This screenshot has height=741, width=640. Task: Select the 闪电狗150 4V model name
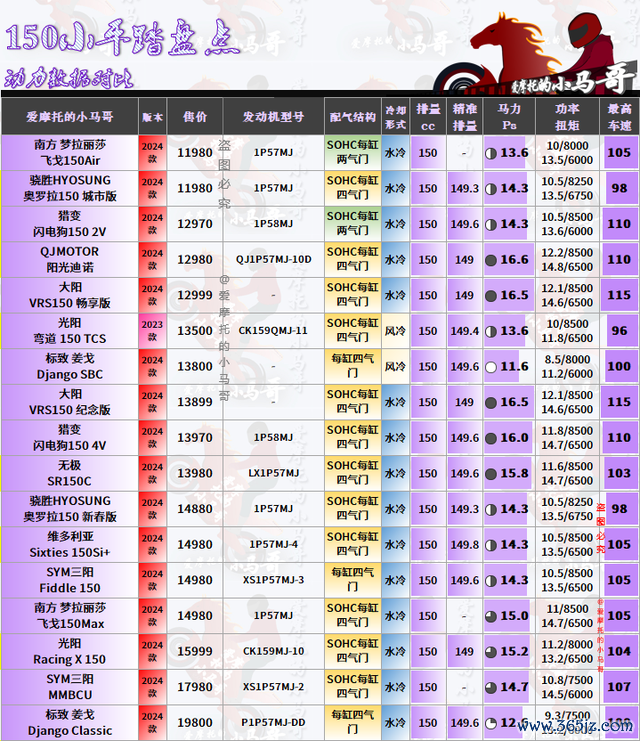point(70,446)
